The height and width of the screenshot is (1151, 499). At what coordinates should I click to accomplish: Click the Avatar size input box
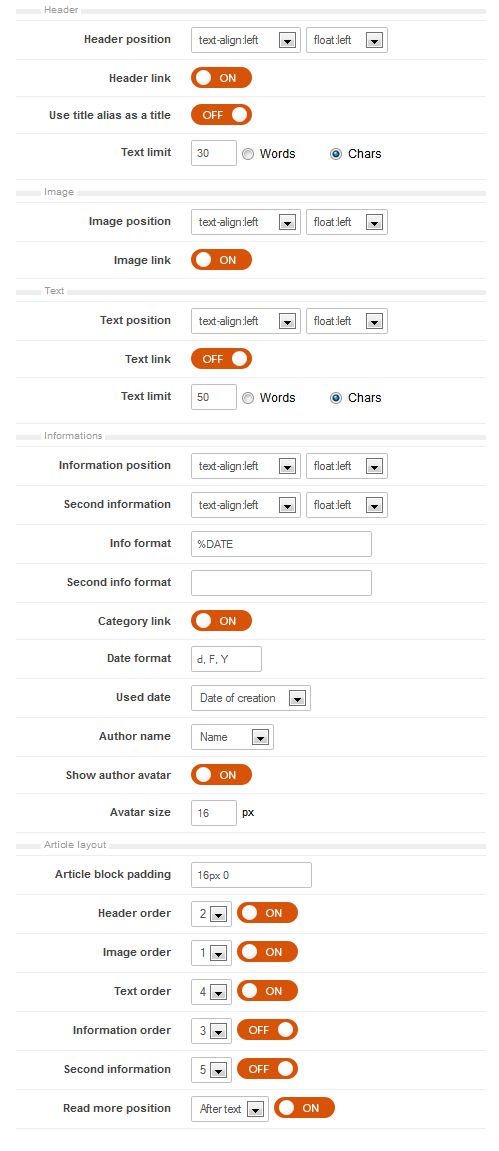pos(214,813)
